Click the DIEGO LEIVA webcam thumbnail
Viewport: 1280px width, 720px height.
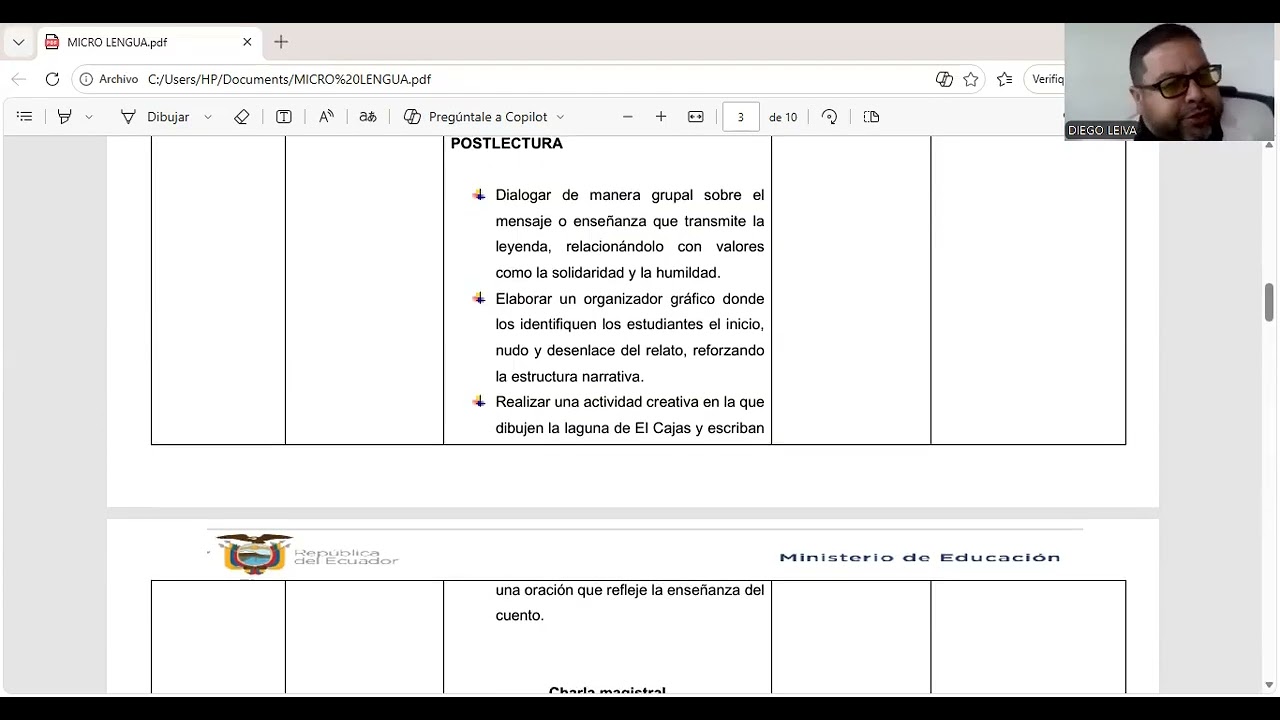[1169, 81]
